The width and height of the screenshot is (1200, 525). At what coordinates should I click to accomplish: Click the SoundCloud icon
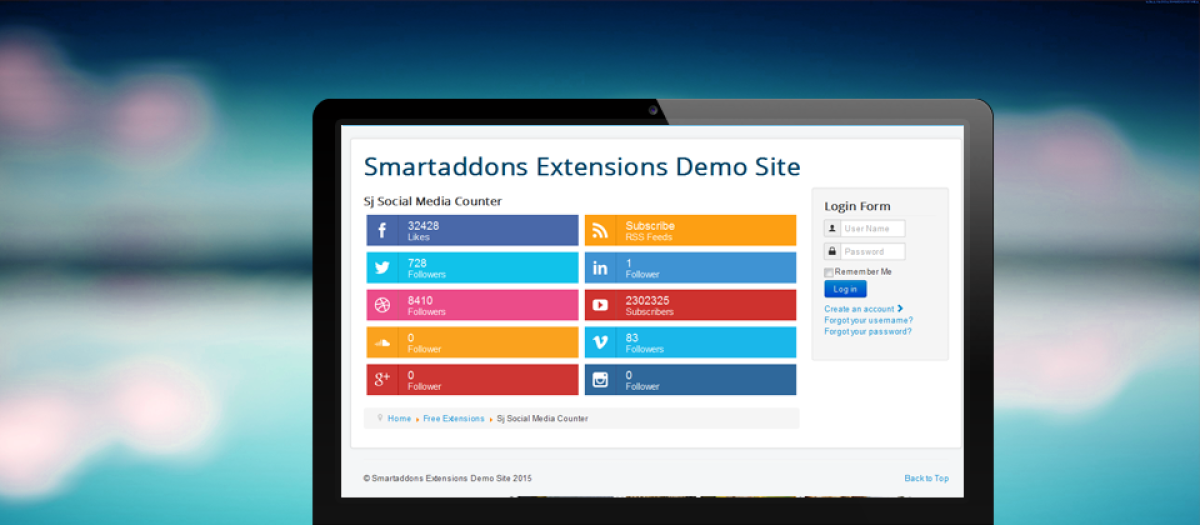pos(382,343)
